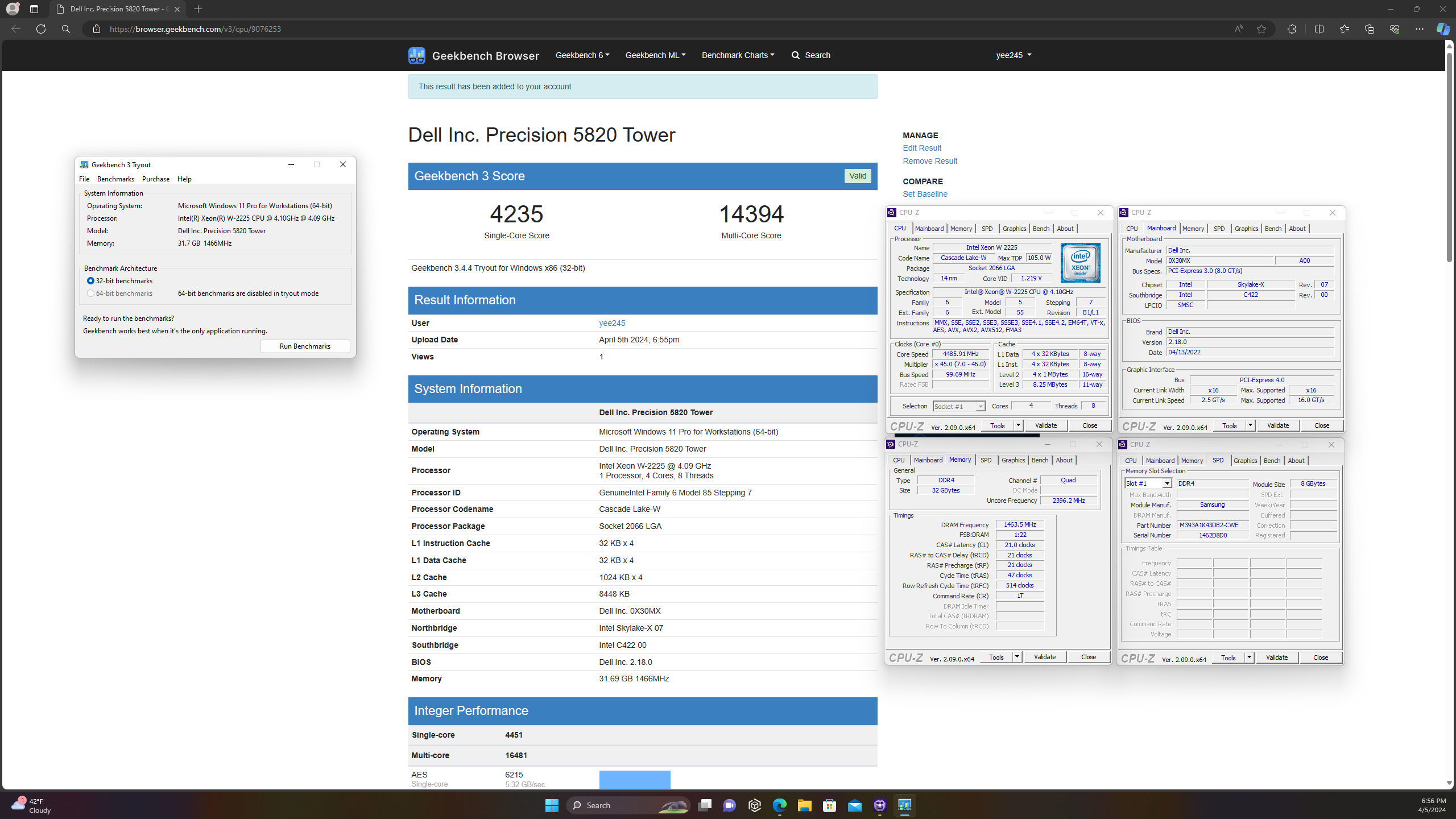Click Close button in SPD CPU-Z window
Image resolution: width=1456 pixels, height=819 pixels.
(1320, 657)
